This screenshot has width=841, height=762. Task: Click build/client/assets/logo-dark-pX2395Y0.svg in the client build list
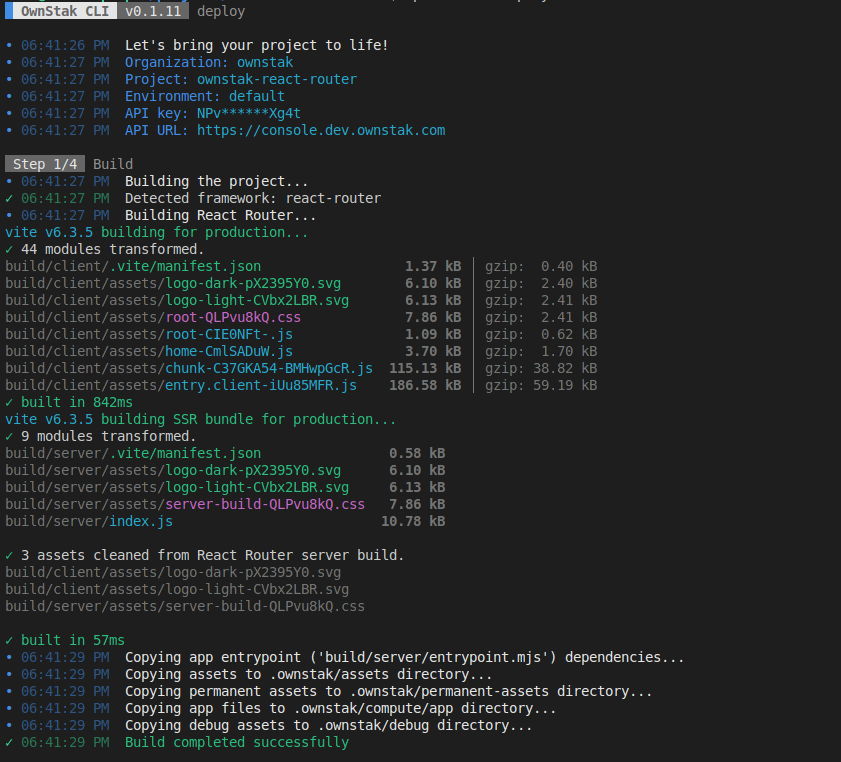click(x=173, y=283)
